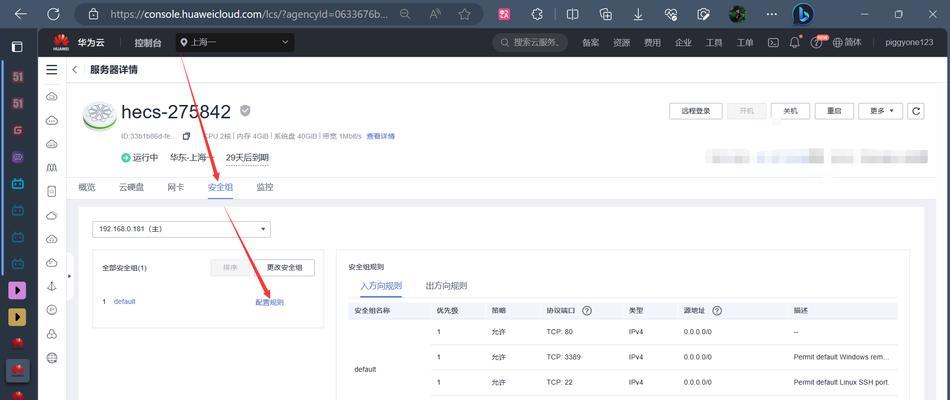Screen dimensions: 950x400
Task: Switch to 出方向规则 tab
Action: pos(446,285)
